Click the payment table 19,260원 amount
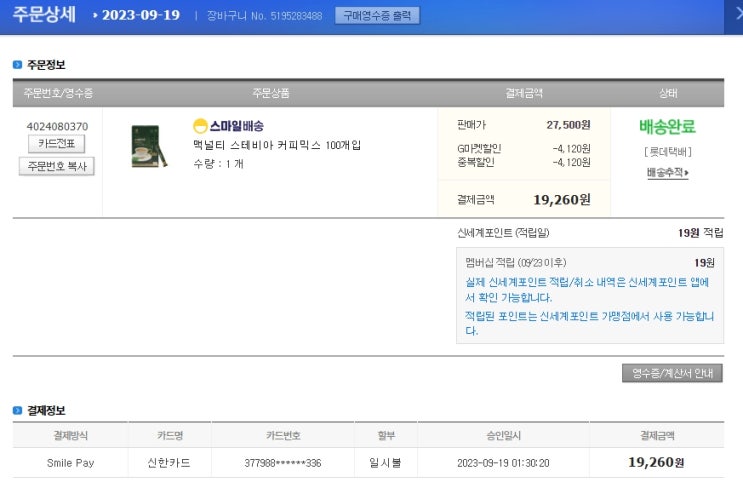This screenshot has height=488, width=743. coord(656,462)
